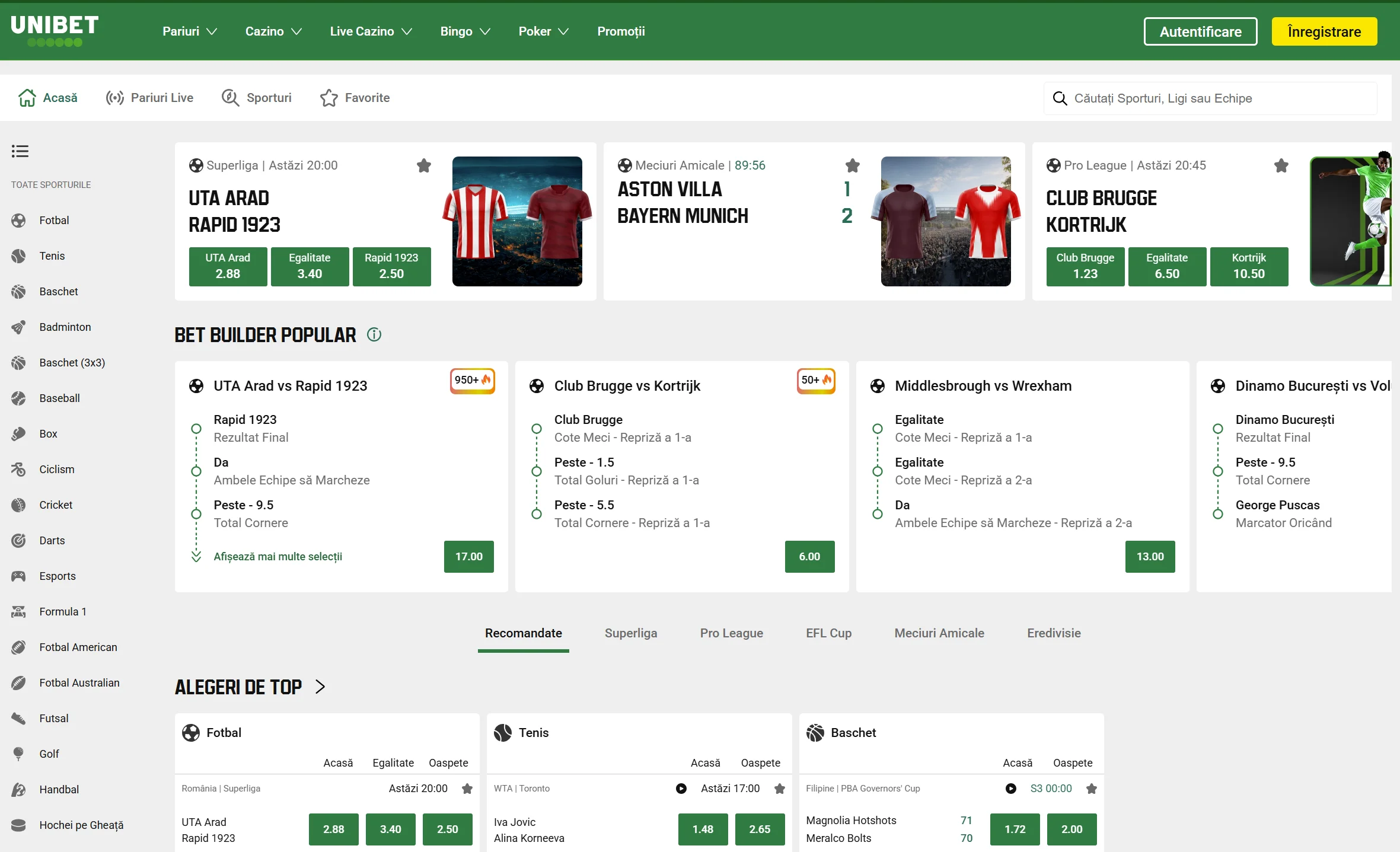Click the Formula 1 sidebar icon

click(x=18, y=612)
